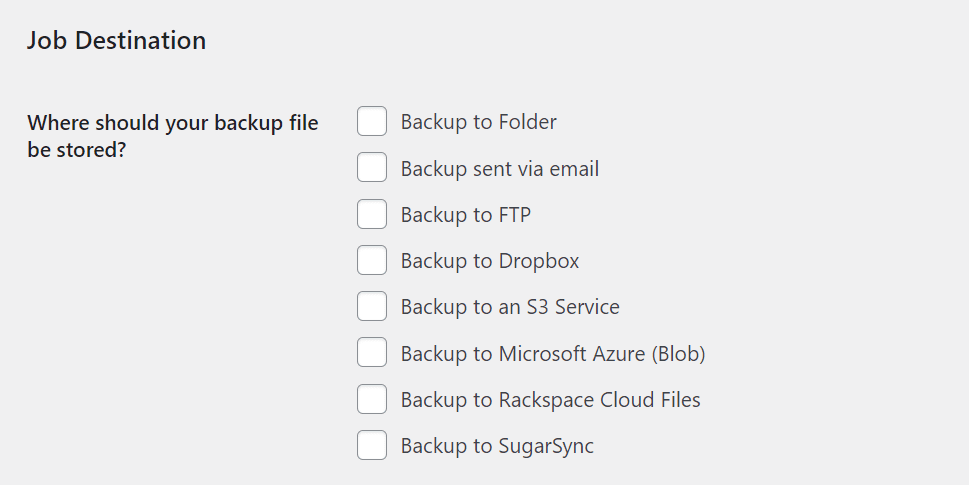Tick the Backup to SugarSync checkbox
This screenshot has width=969, height=485.
pyautogui.click(x=372, y=445)
